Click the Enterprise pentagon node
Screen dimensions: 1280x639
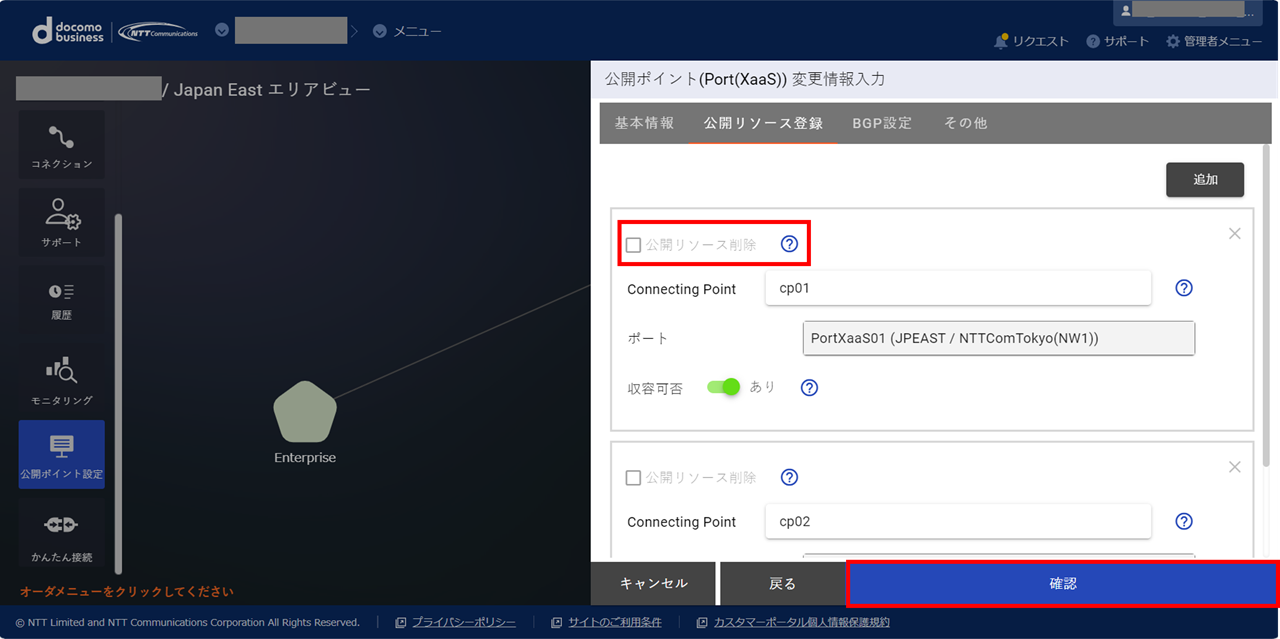tap(305, 413)
